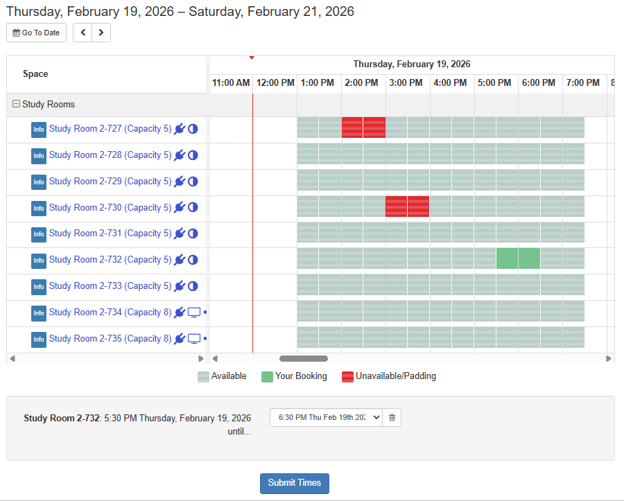
Task: Open Info for Study Room 2-734
Action: [39, 313]
